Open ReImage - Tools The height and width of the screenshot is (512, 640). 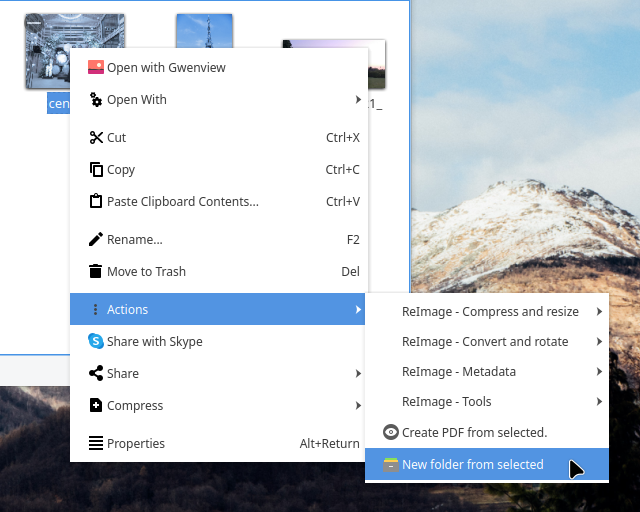487,401
